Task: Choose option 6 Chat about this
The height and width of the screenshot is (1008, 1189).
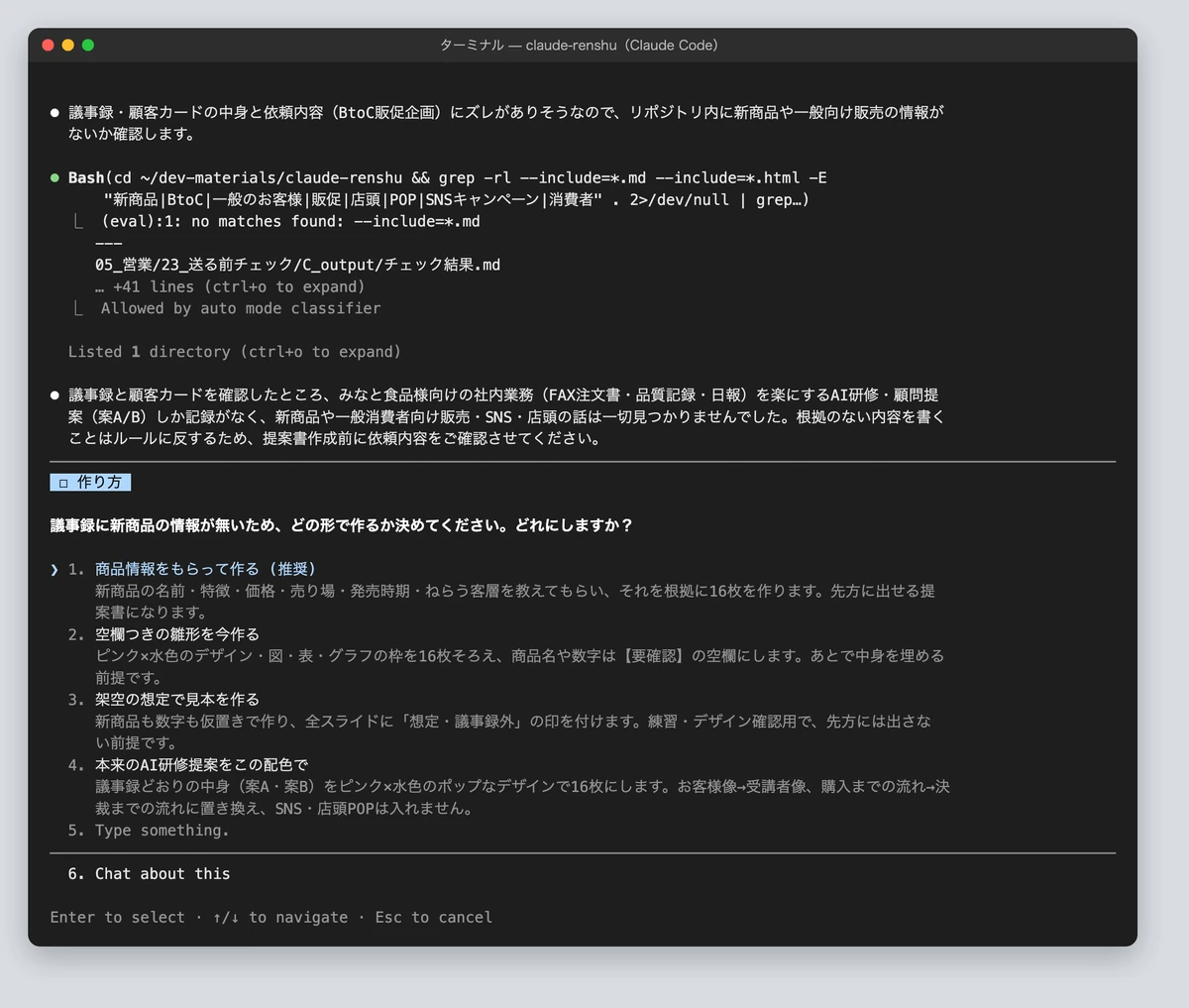Action: [x=162, y=874]
